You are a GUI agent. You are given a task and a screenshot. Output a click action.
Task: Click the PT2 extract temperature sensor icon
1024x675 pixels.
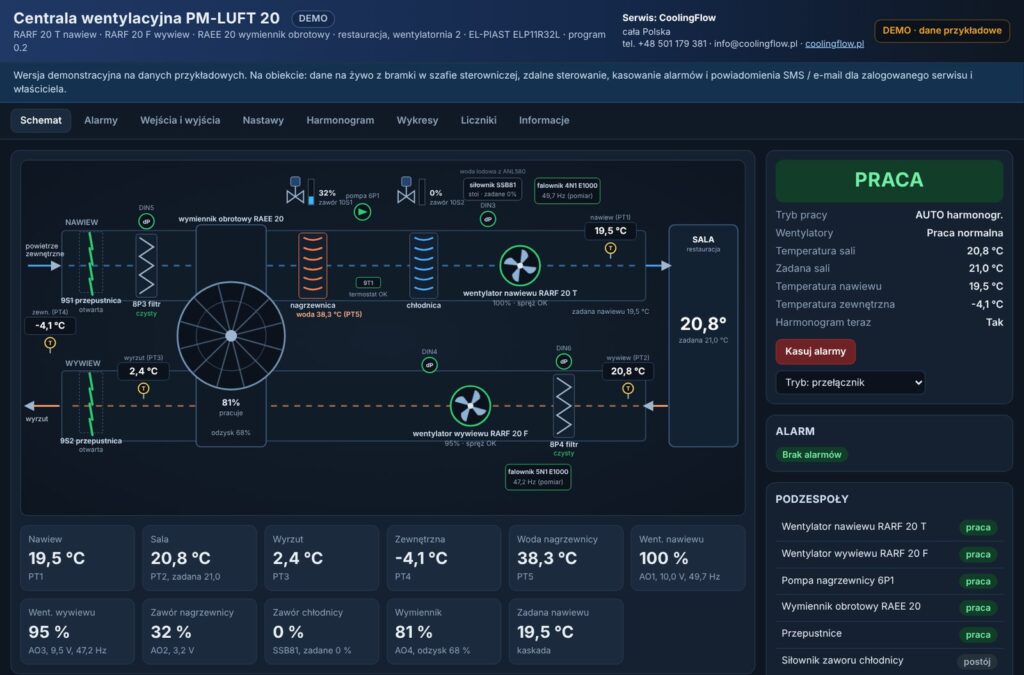628,389
